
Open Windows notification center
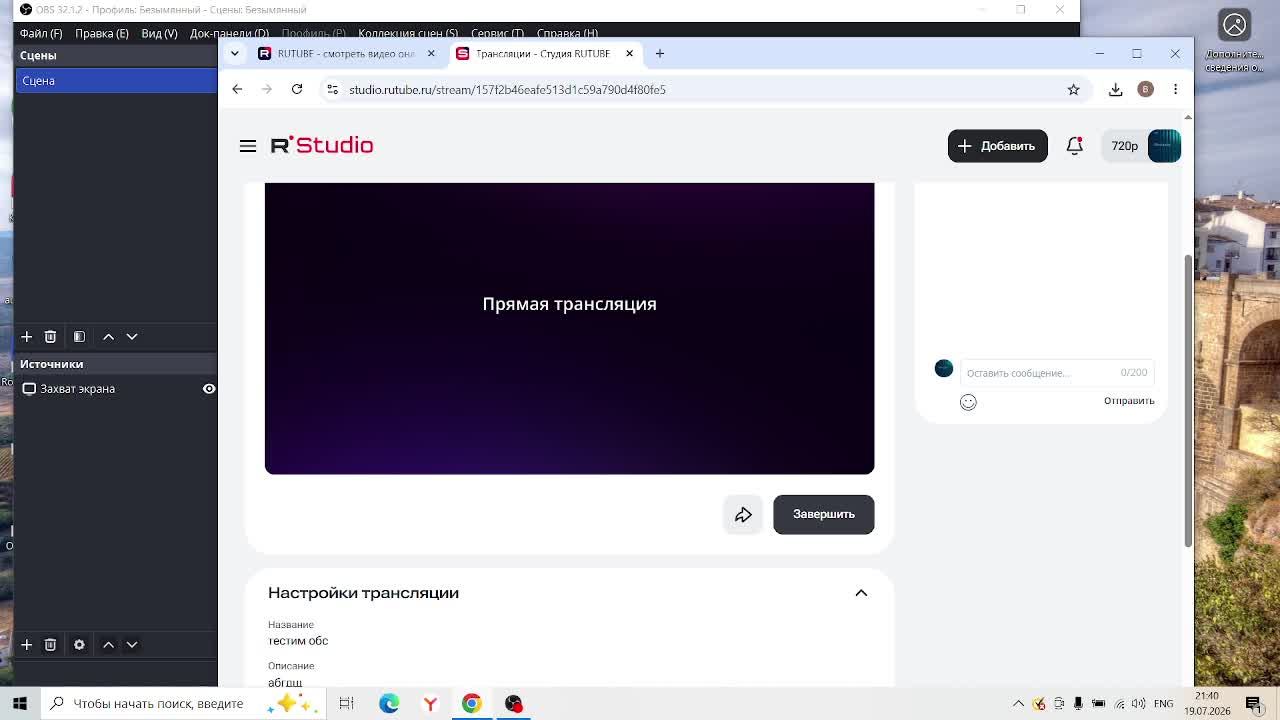(1253, 704)
